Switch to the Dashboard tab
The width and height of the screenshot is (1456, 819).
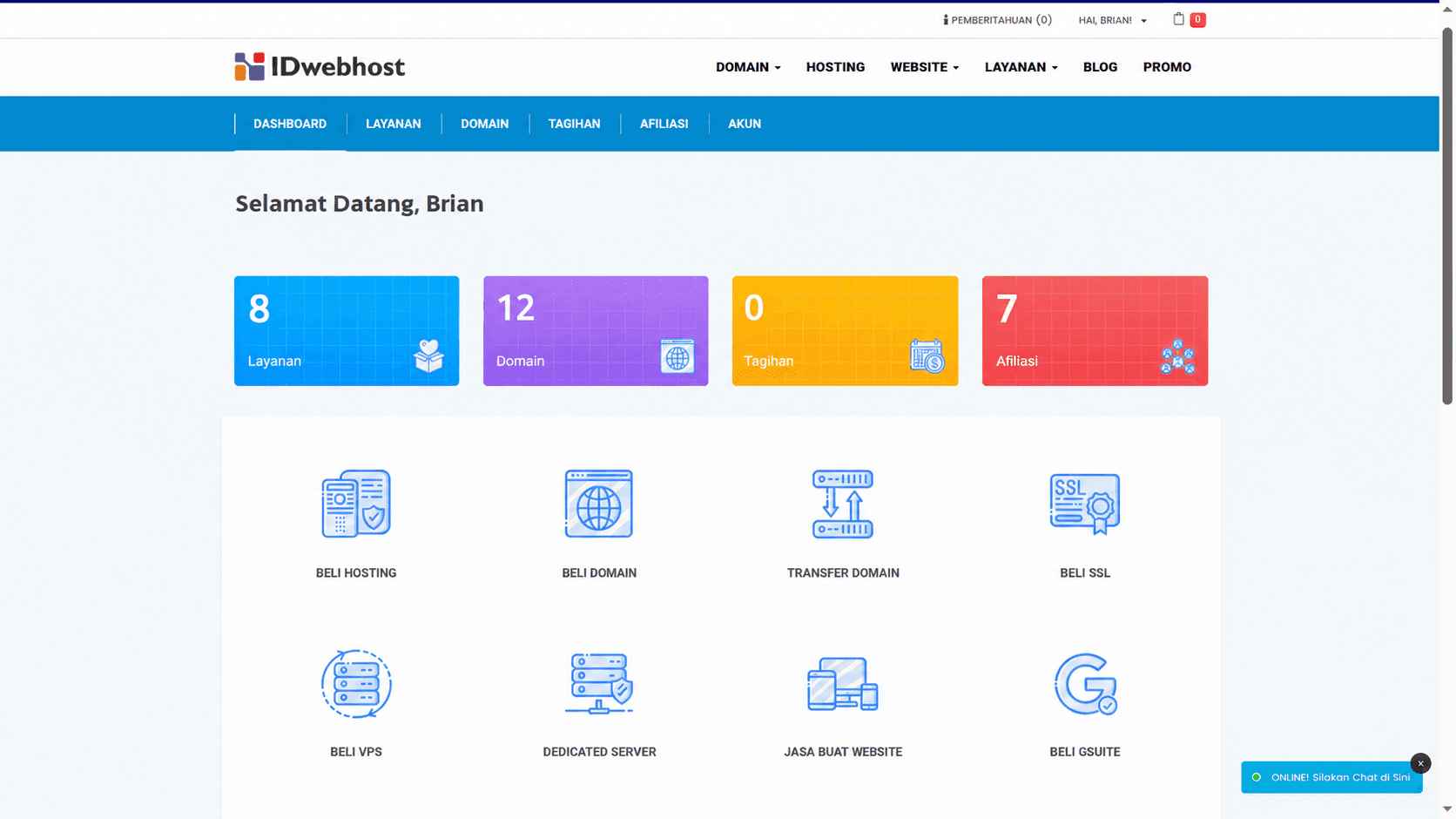[x=290, y=124]
